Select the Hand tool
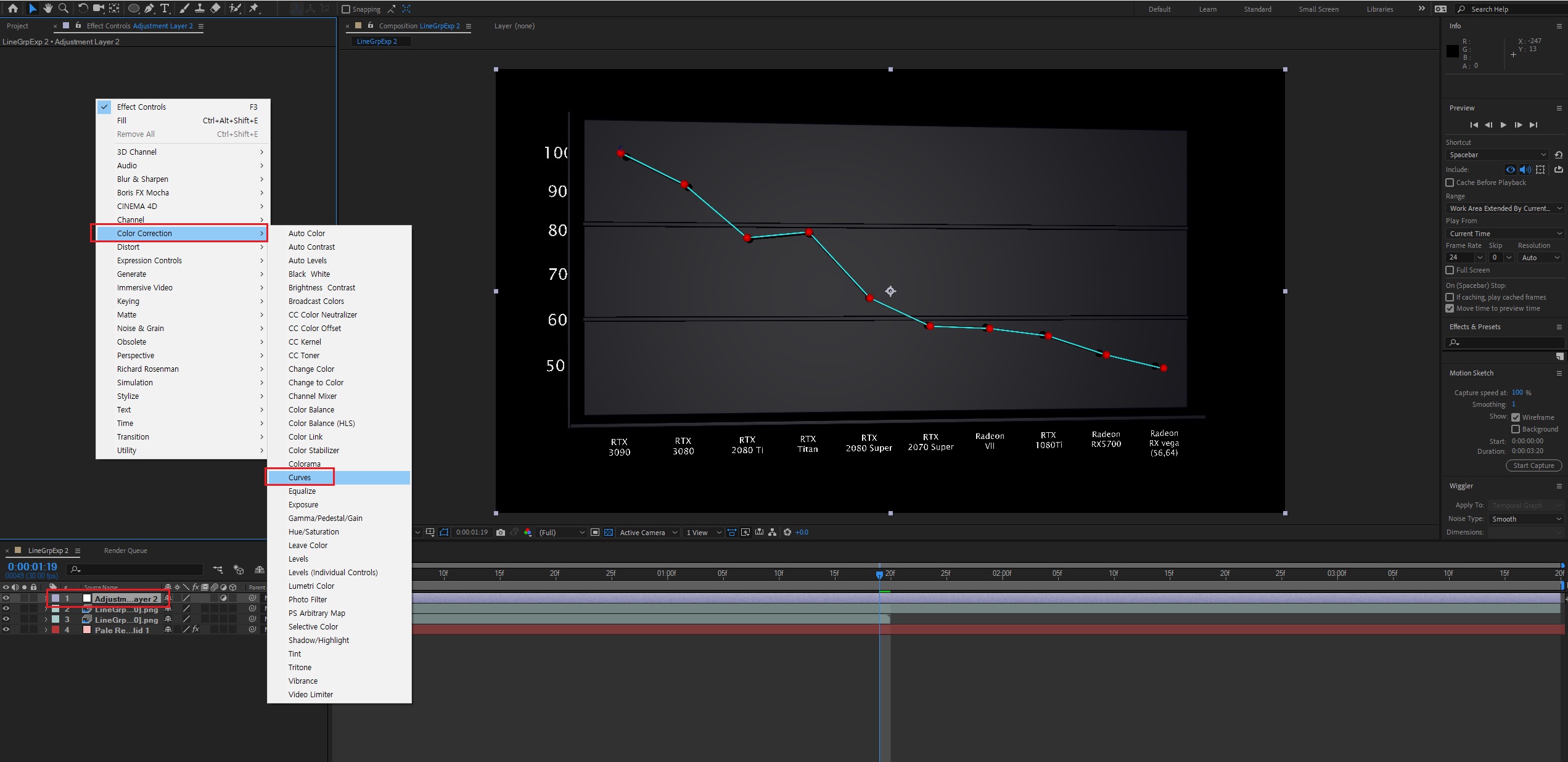This screenshot has width=1568, height=762. tap(47, 9)
